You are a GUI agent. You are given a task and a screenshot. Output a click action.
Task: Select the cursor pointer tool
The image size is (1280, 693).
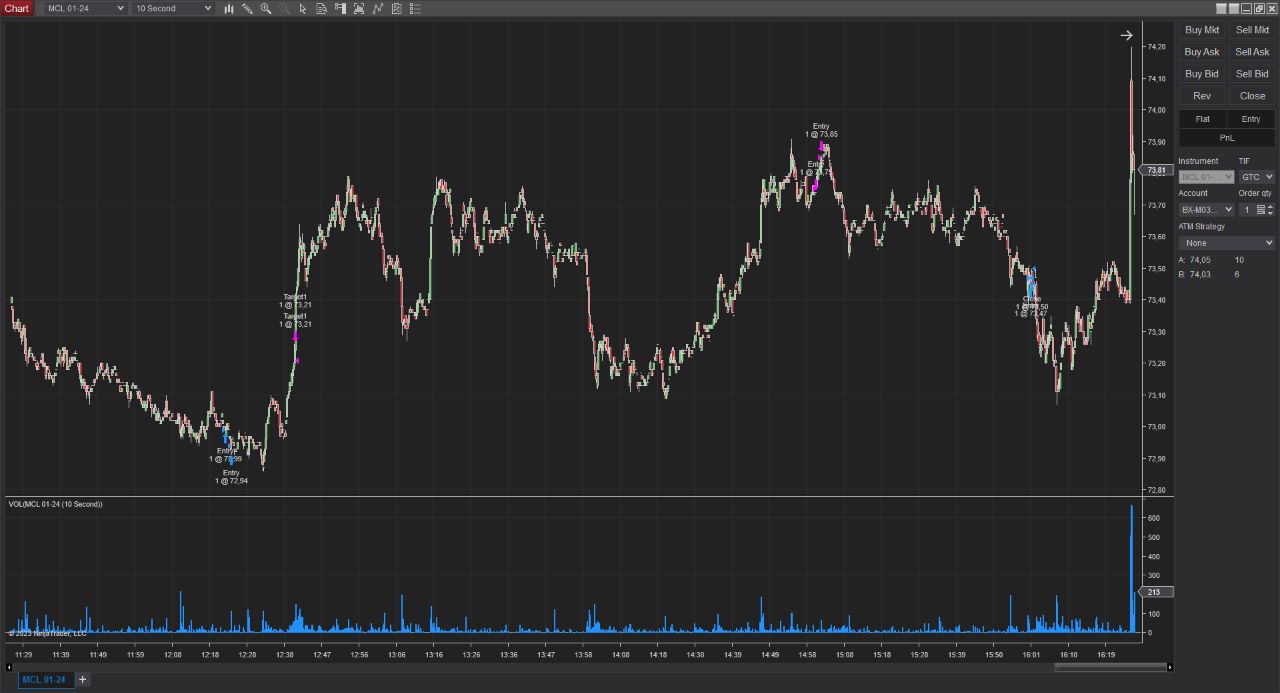(303, 8)
